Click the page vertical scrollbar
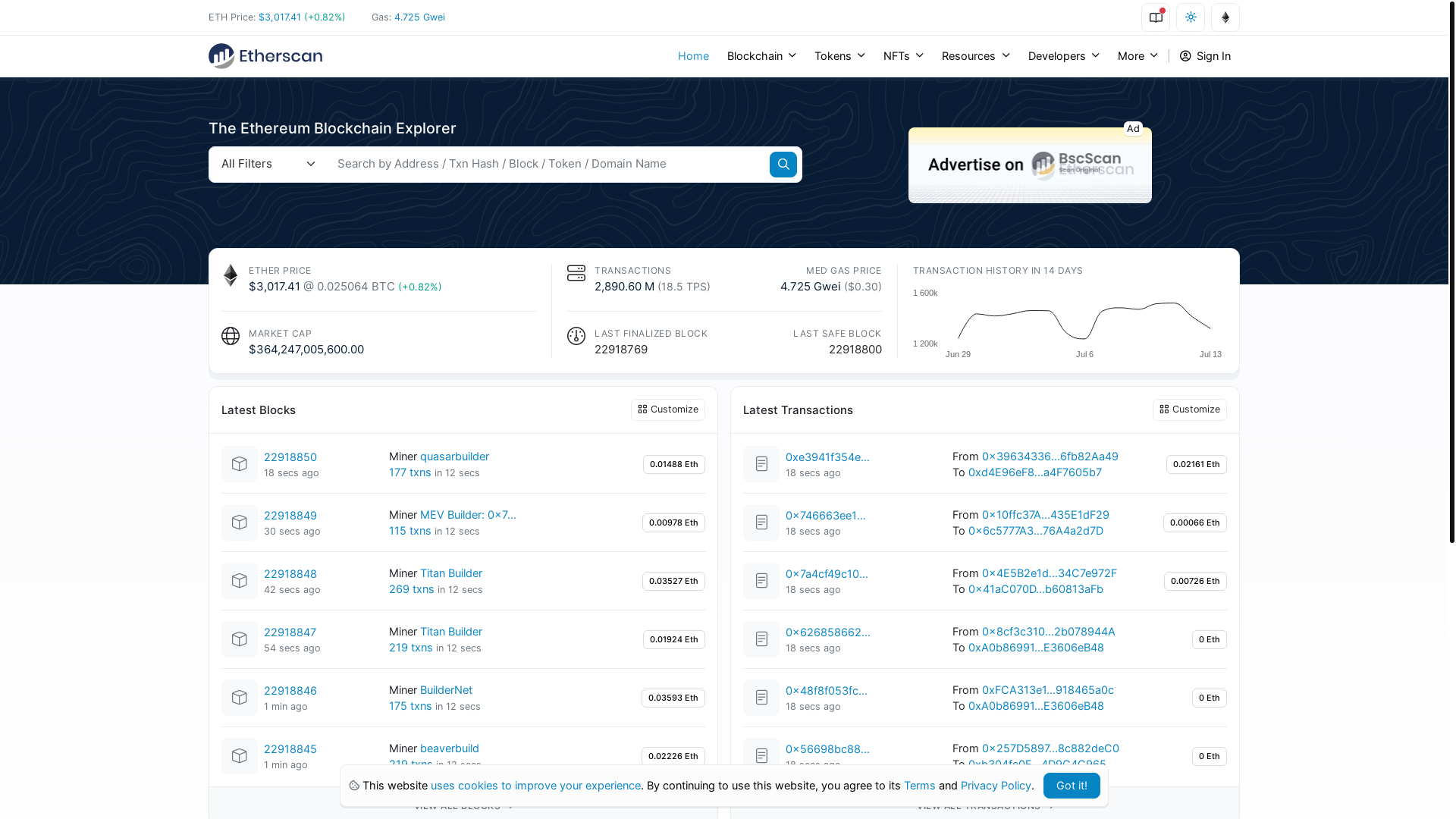The height and width of the screenshot is (819, 1456). (x=1452, y=271)
